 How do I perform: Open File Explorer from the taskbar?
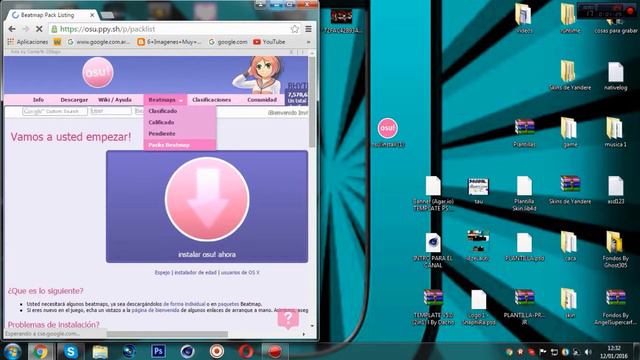(100, 351)
